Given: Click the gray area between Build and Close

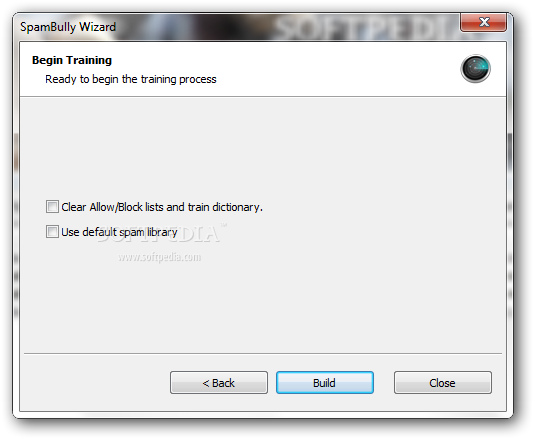Looking at the screenshot, I should [384, 383].
